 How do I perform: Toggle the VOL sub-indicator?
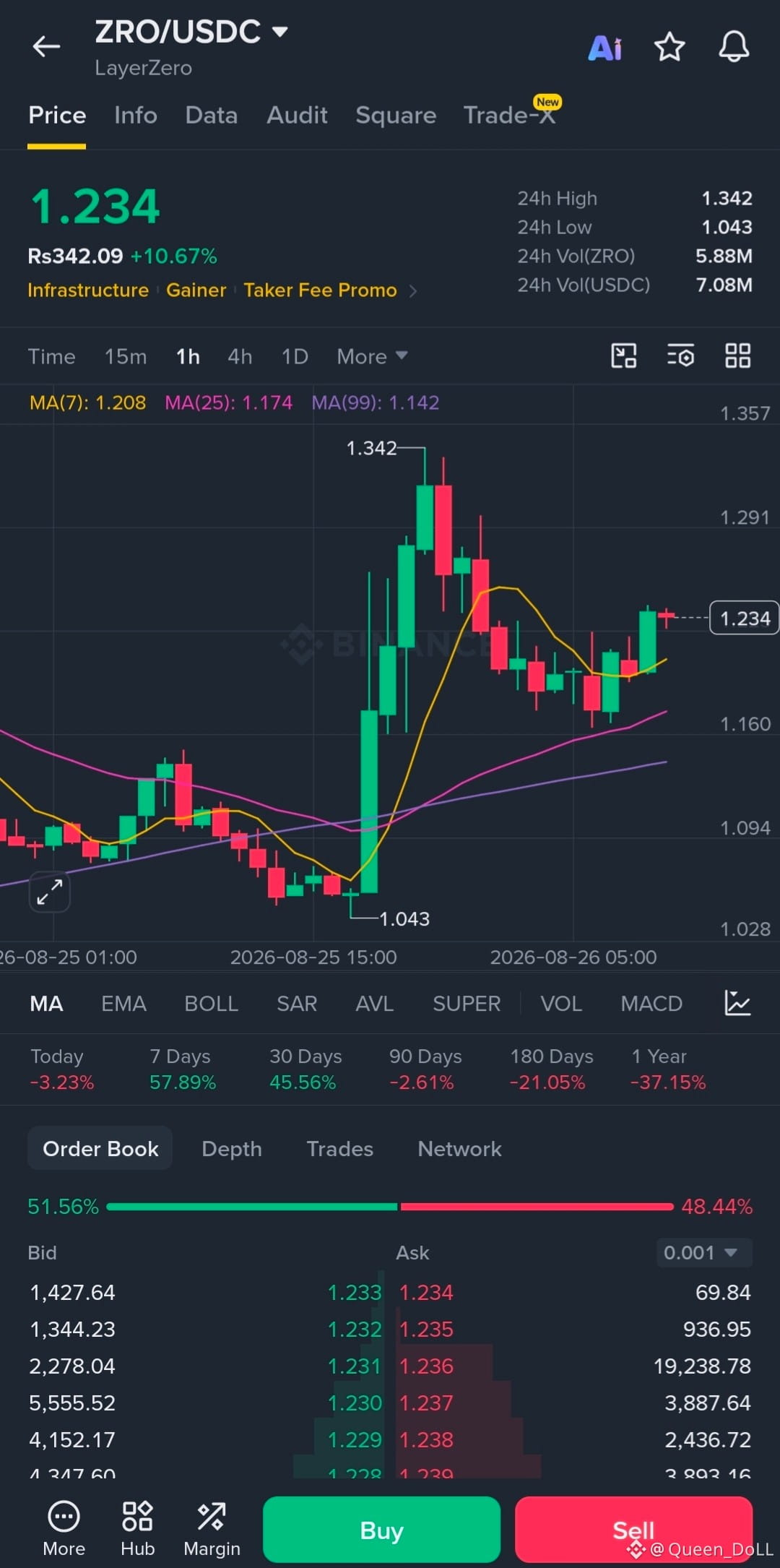(561, 1004)
